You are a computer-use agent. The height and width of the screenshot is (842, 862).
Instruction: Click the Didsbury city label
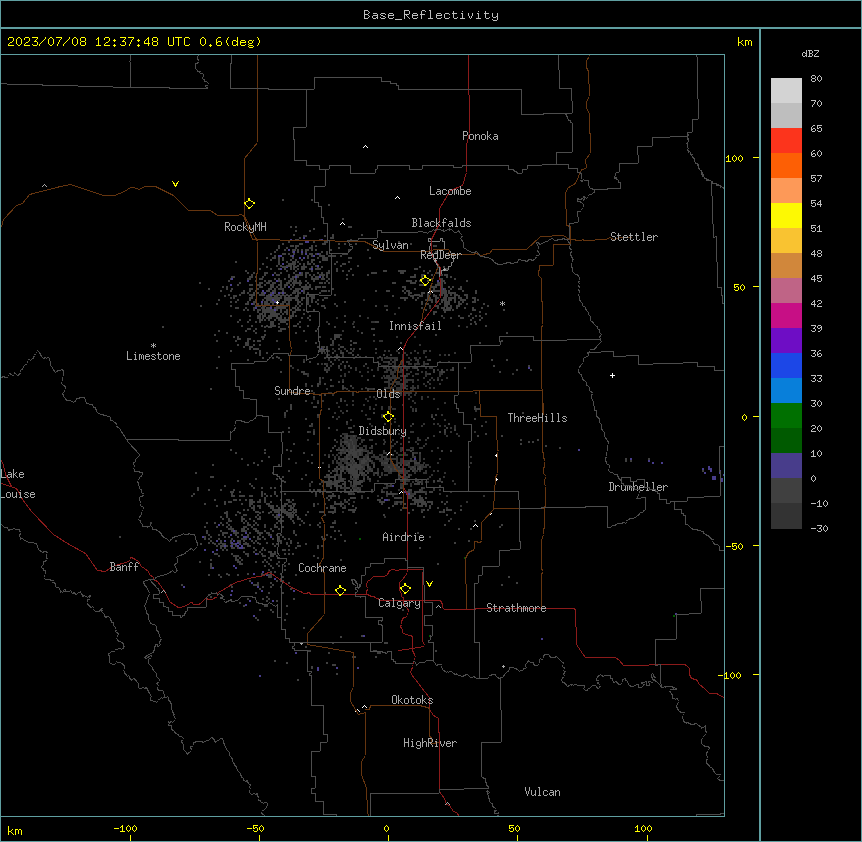point(383,431)
